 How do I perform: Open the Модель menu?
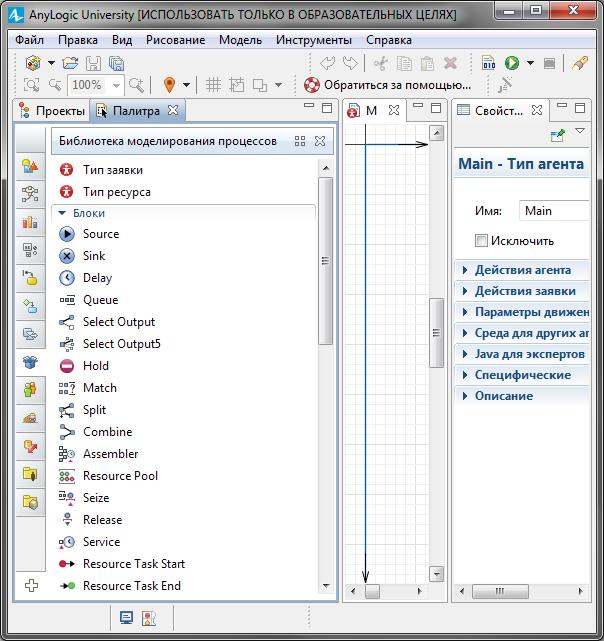click(x=240, y=40)
